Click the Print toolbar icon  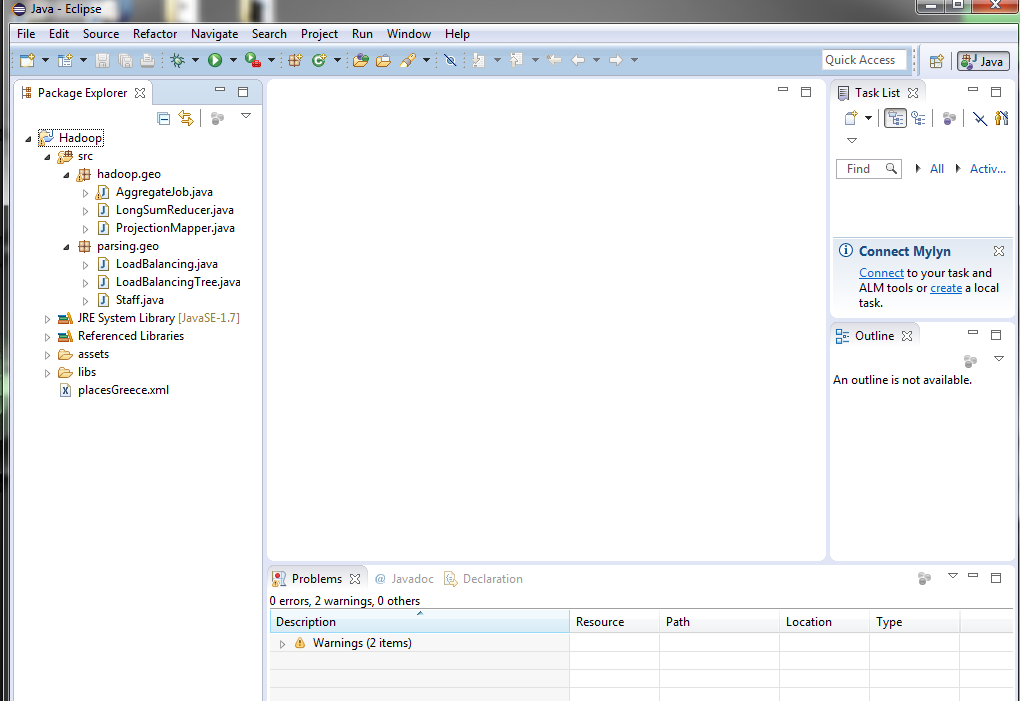coord(148,60)
